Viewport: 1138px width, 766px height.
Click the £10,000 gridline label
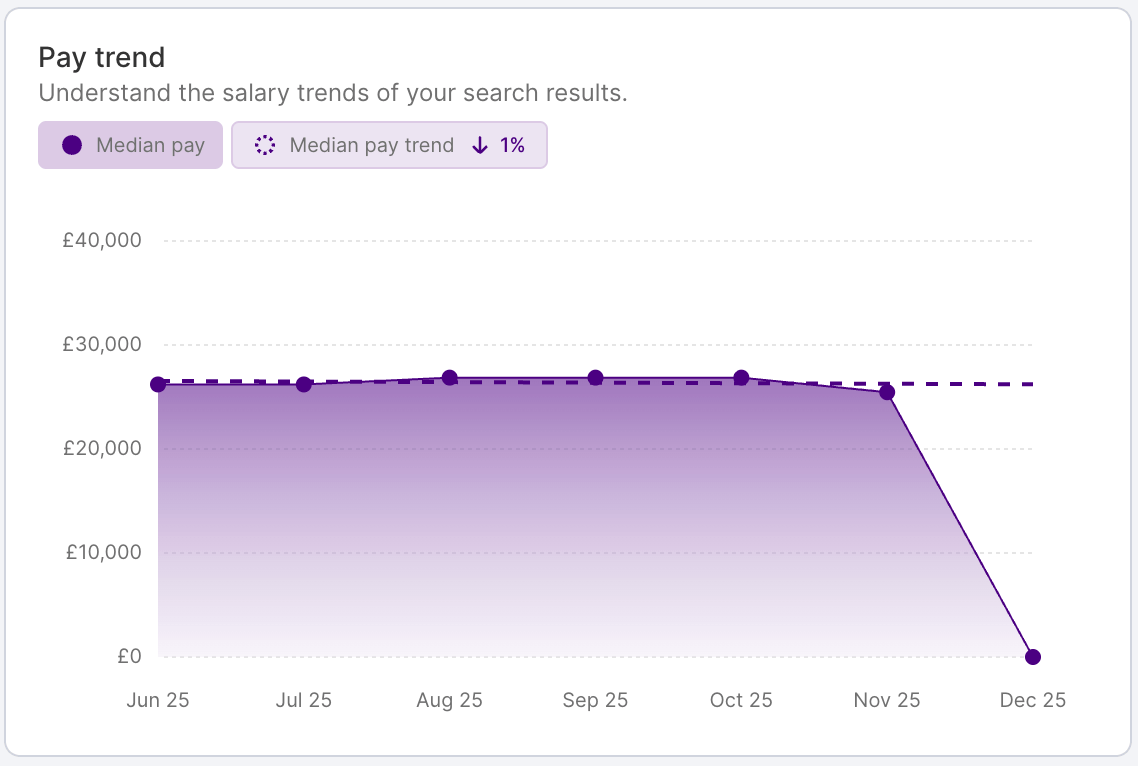click(x=100, y=552)
